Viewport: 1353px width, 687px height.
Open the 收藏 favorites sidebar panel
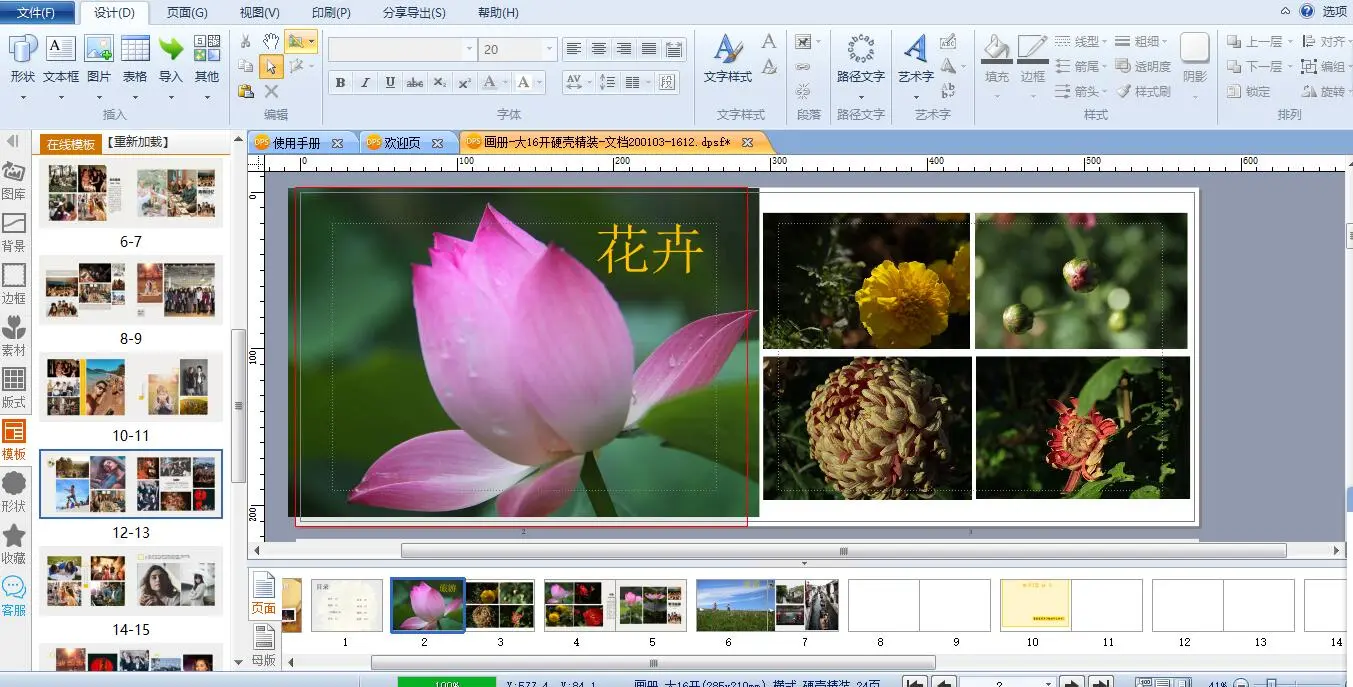pos(14,545)
